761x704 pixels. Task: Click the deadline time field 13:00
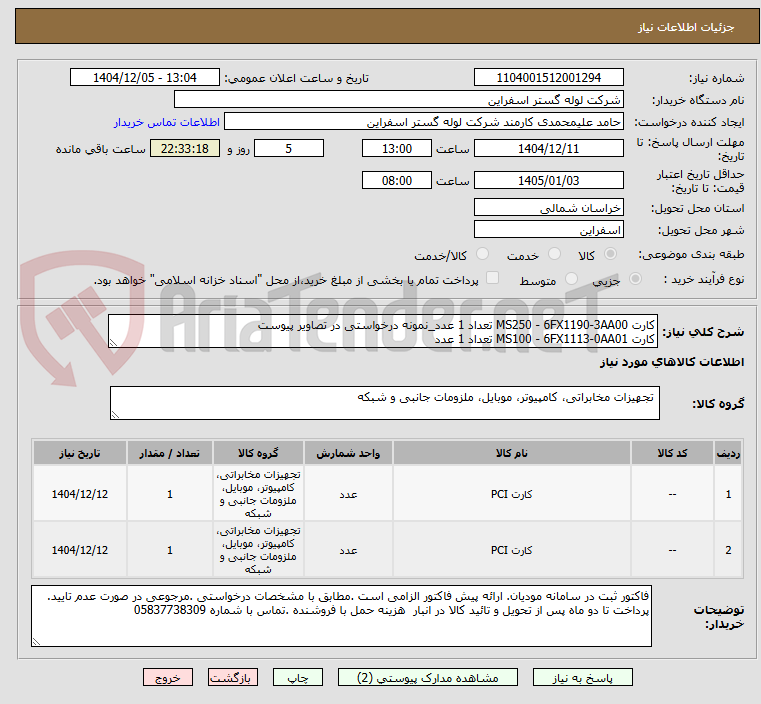click(397, 148)
